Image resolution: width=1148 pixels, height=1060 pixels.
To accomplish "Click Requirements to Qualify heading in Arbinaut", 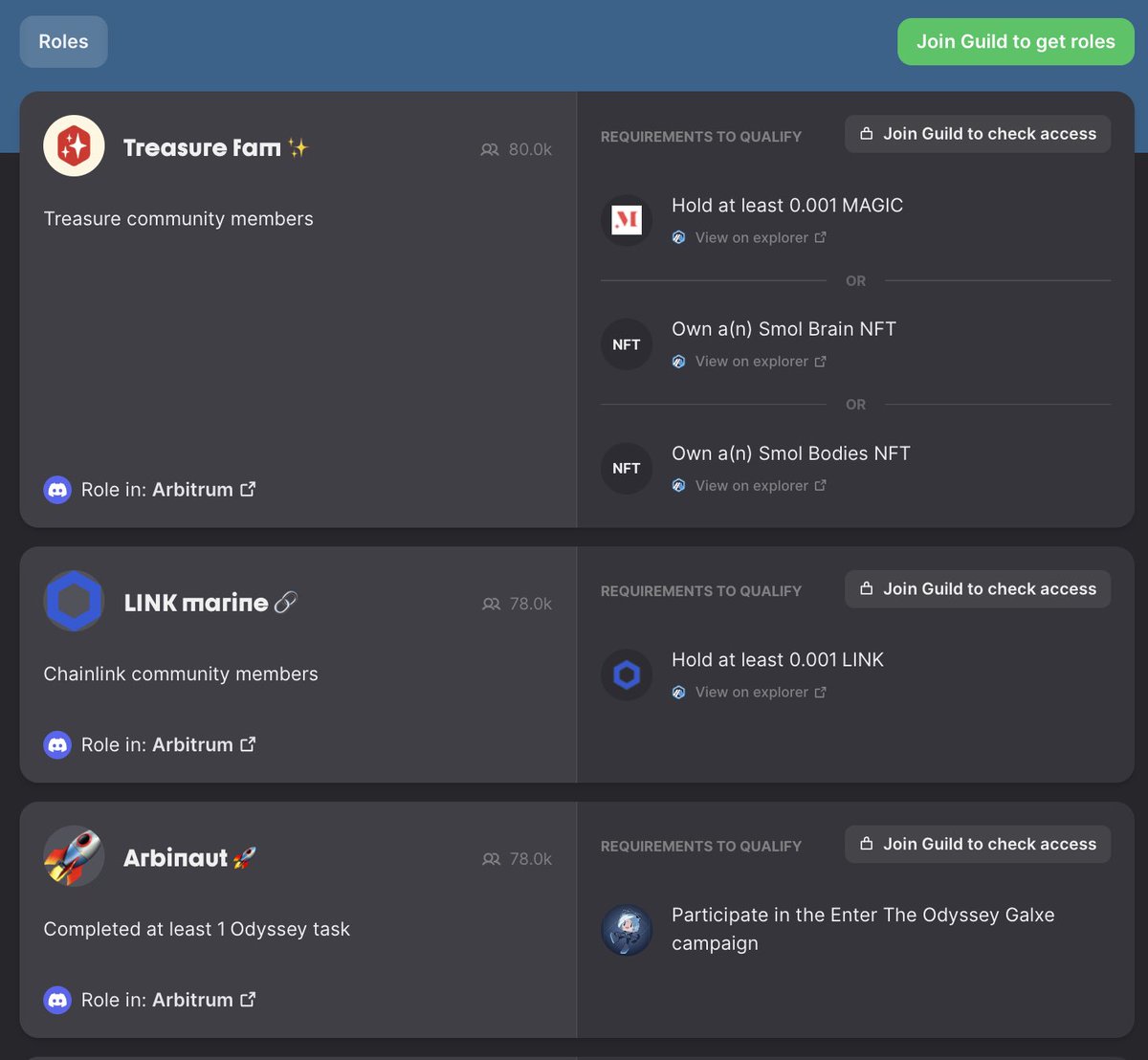I will (x=701, y=847).
